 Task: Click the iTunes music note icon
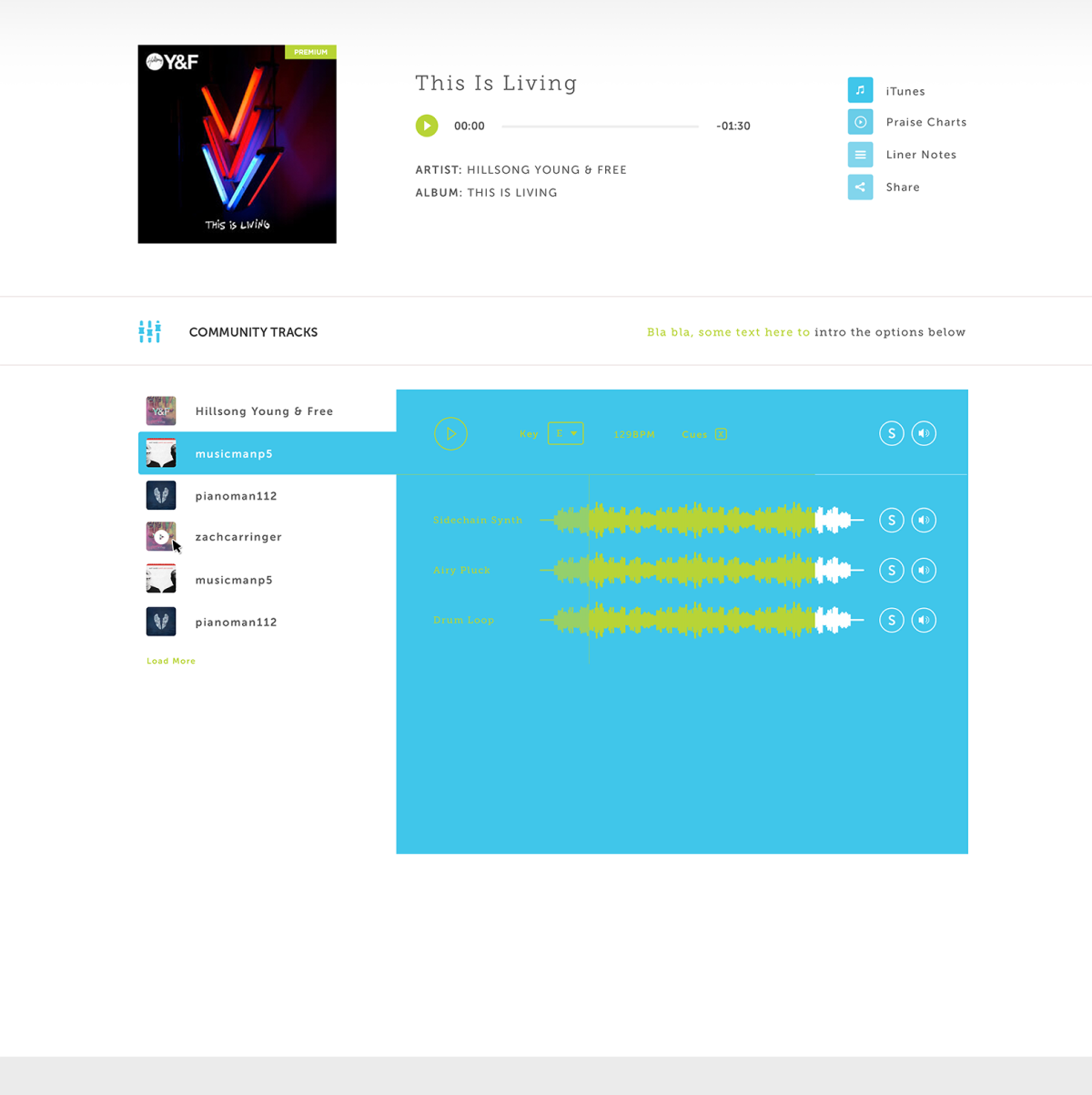[x=860, y=90]
